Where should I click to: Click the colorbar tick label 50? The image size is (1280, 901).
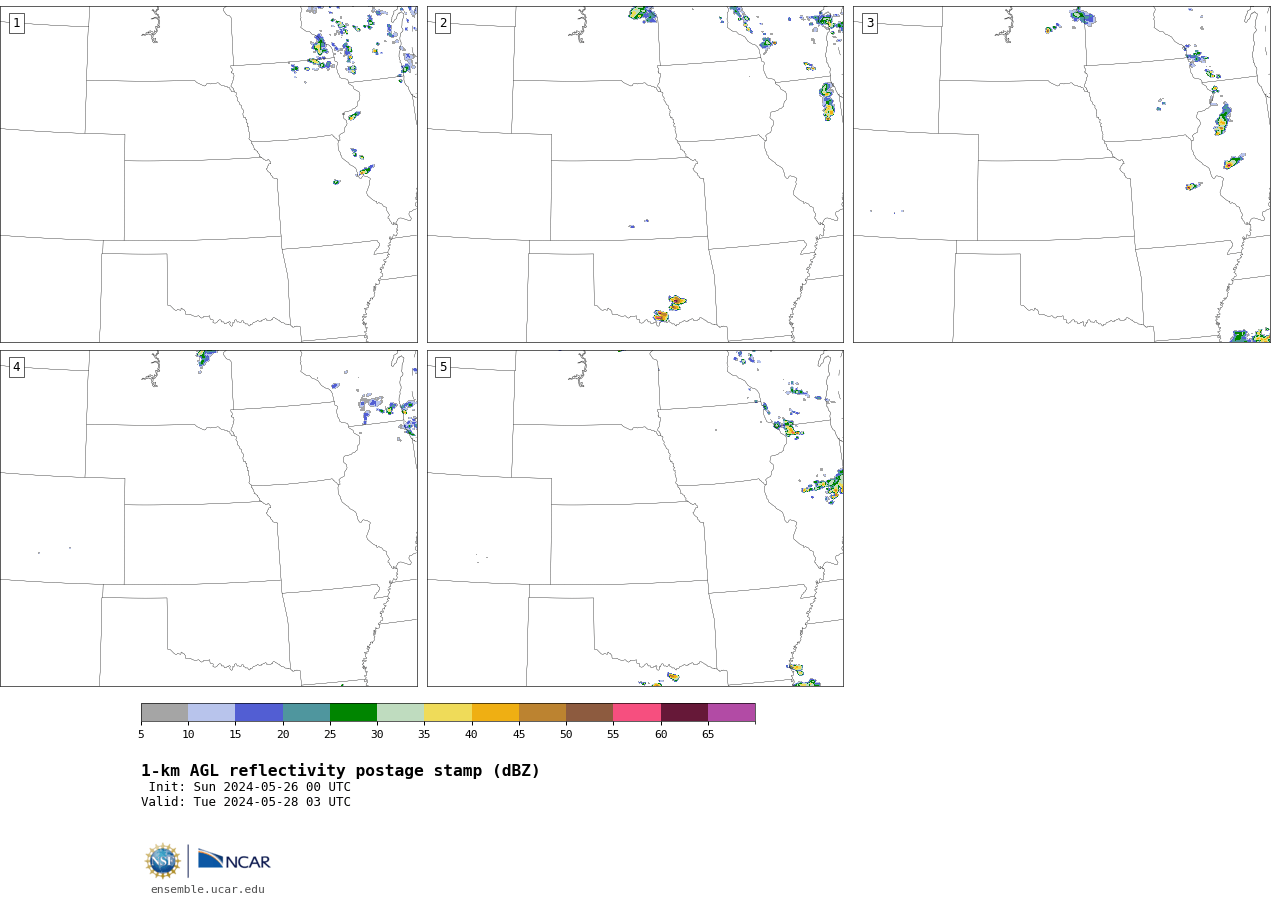[x=566, y=735]
